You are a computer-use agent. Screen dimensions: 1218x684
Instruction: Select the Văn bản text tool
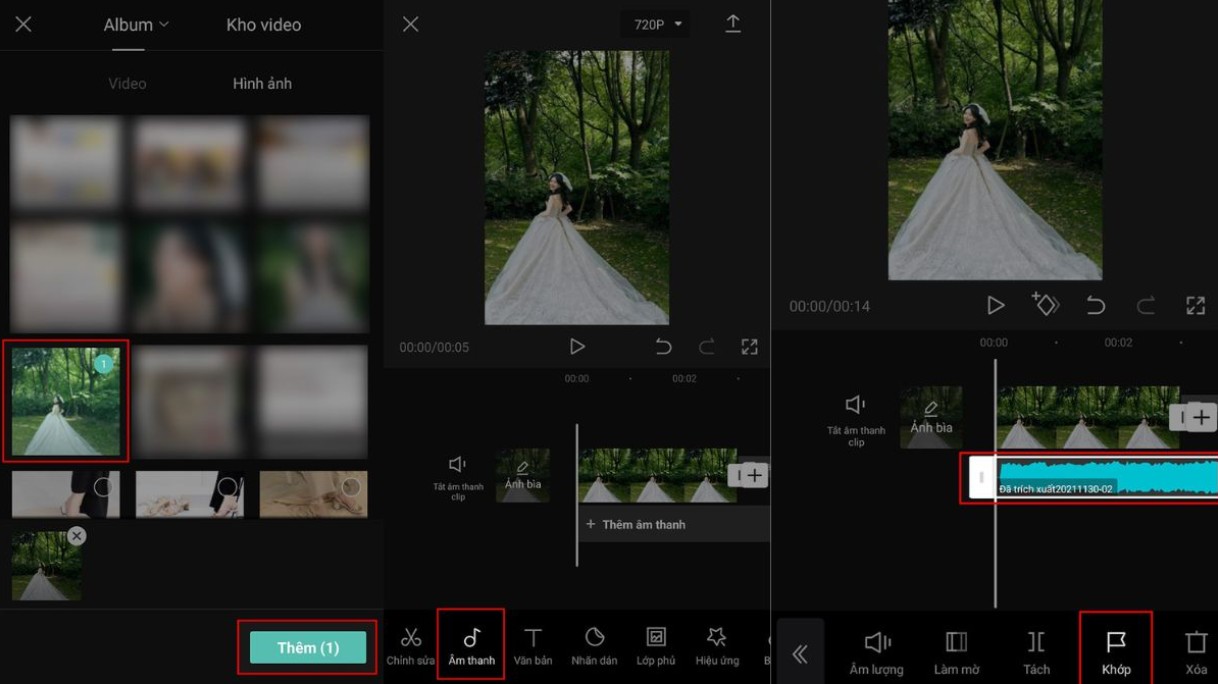click(533, 645)
